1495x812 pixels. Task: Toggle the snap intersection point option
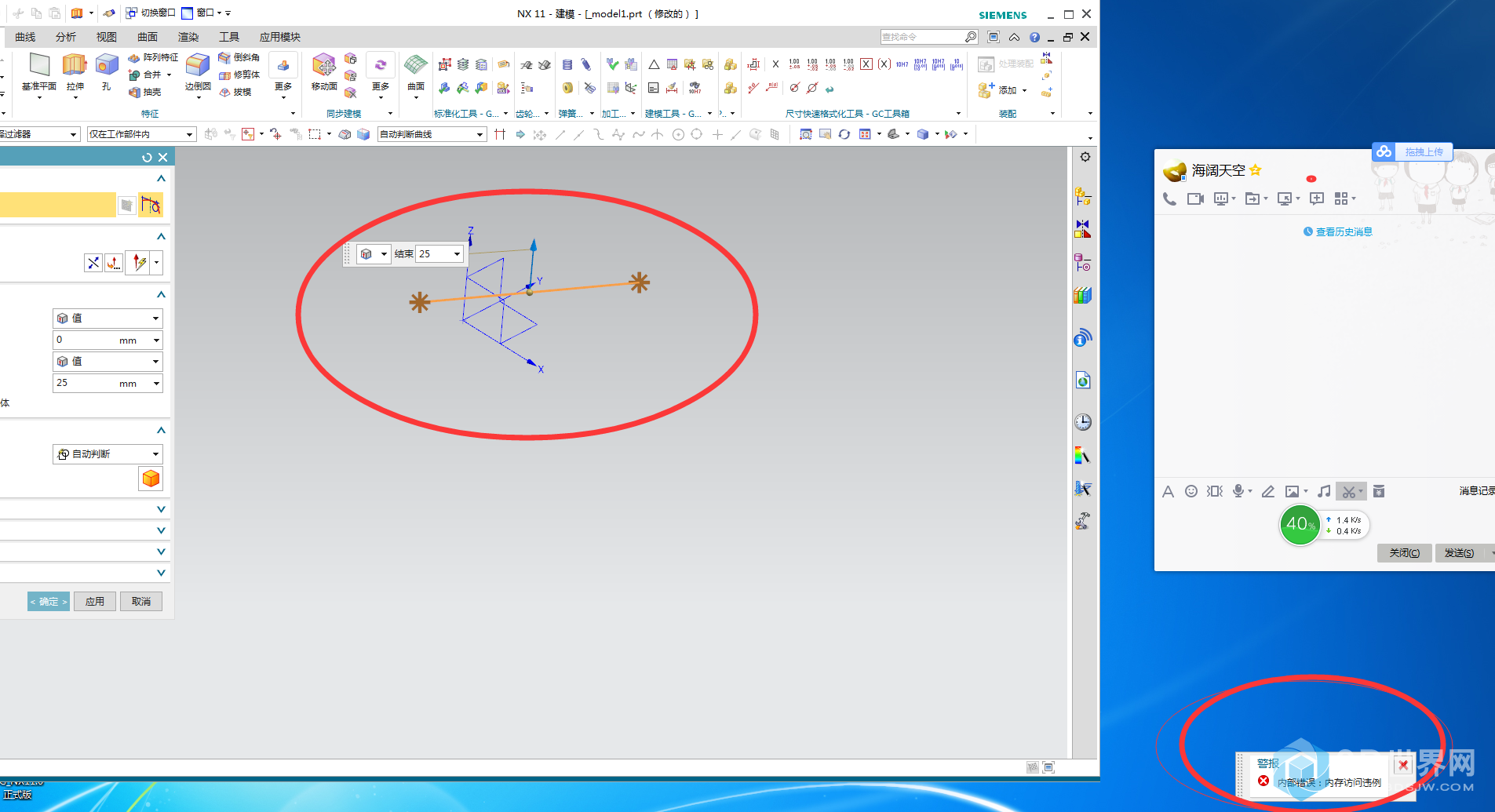pyautogui.click(x=658, y=134)
